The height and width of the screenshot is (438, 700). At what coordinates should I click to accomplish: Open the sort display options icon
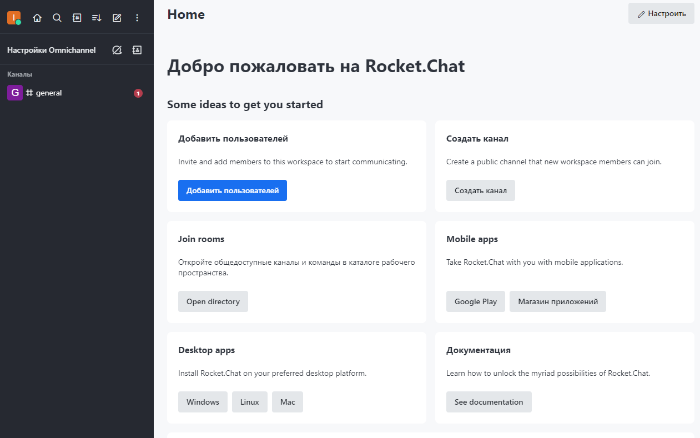coord(97,18)
